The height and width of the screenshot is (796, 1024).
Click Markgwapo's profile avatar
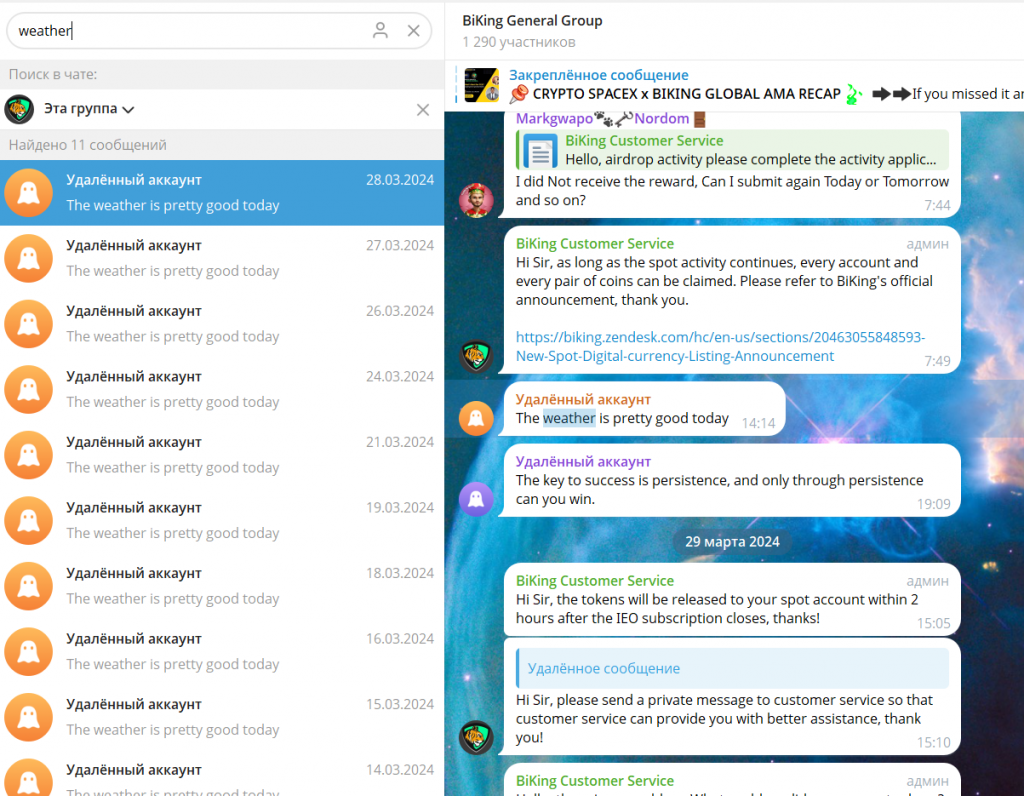click(x=476, y=200)
